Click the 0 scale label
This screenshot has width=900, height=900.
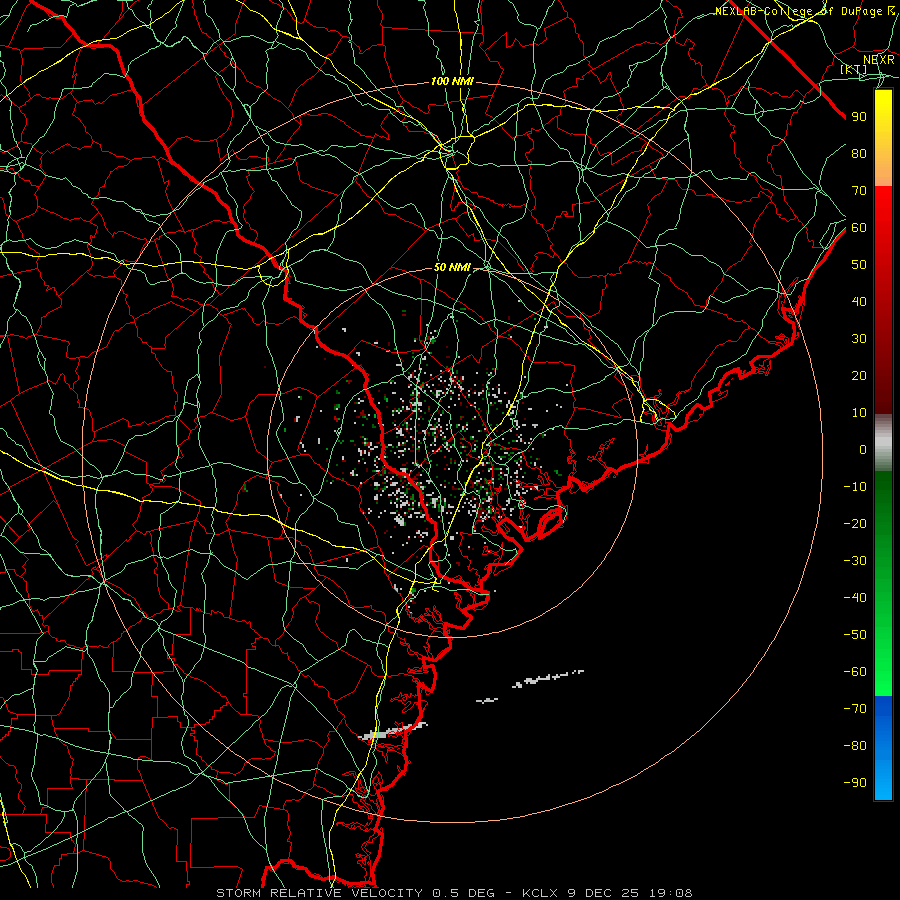tap(863, 449)
